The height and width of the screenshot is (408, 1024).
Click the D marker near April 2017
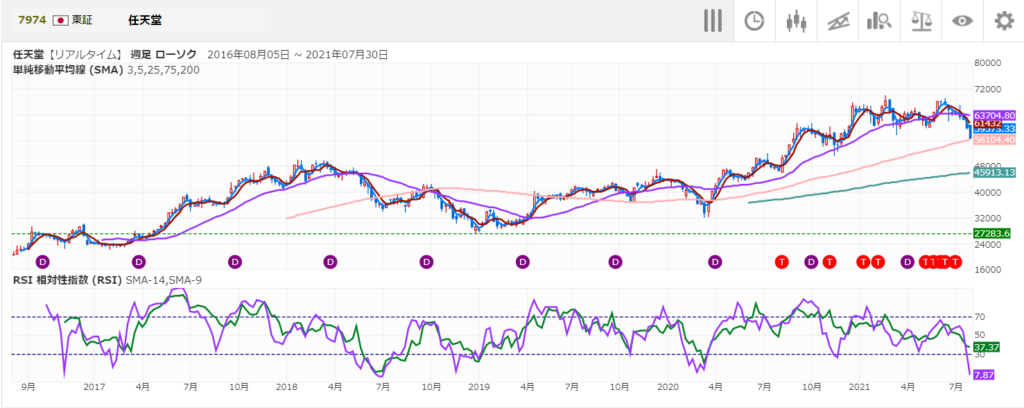coord(139,262)
